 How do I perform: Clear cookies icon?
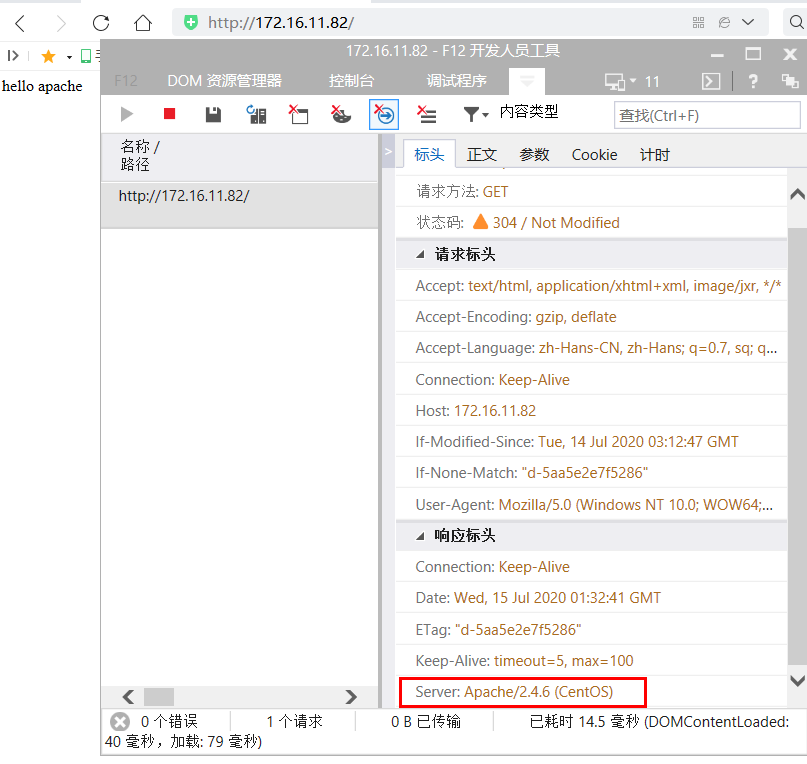(x=341, y=114)
